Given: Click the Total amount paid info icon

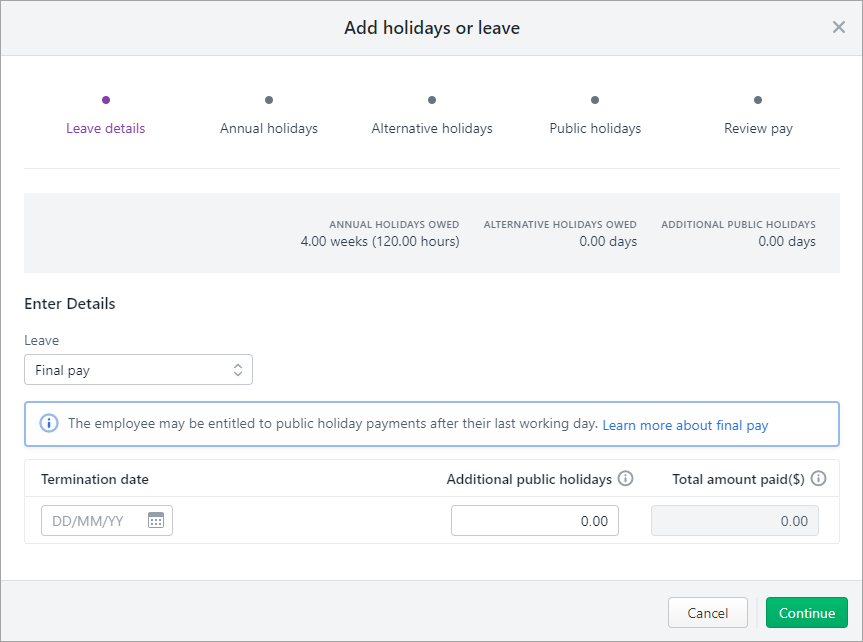Looking at the screenshot, I should [819, 479].
